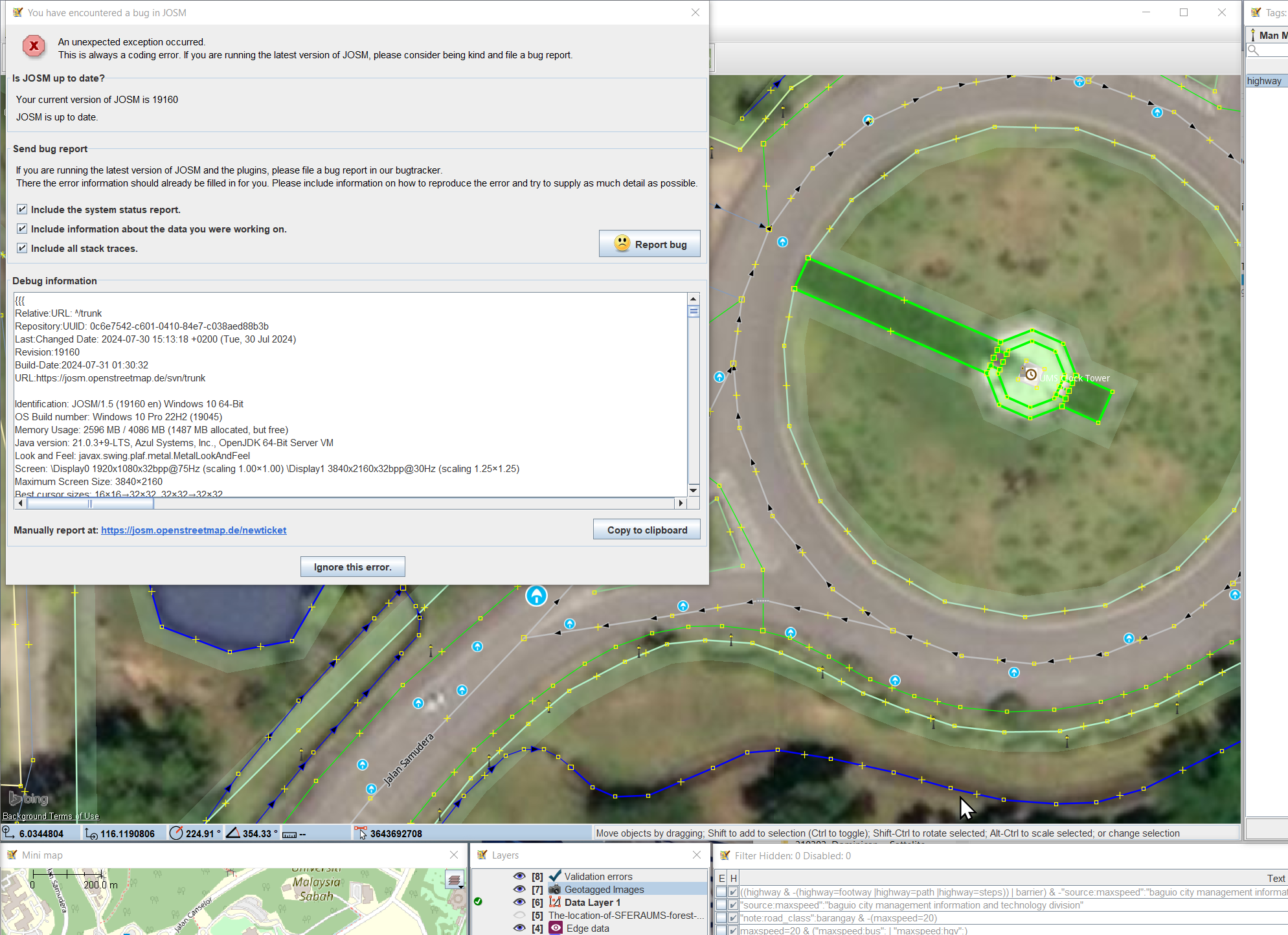Screen dimensions: 1288x935
Task: Click the latitude icon in status bar
Action: click(x=8, y=833)
